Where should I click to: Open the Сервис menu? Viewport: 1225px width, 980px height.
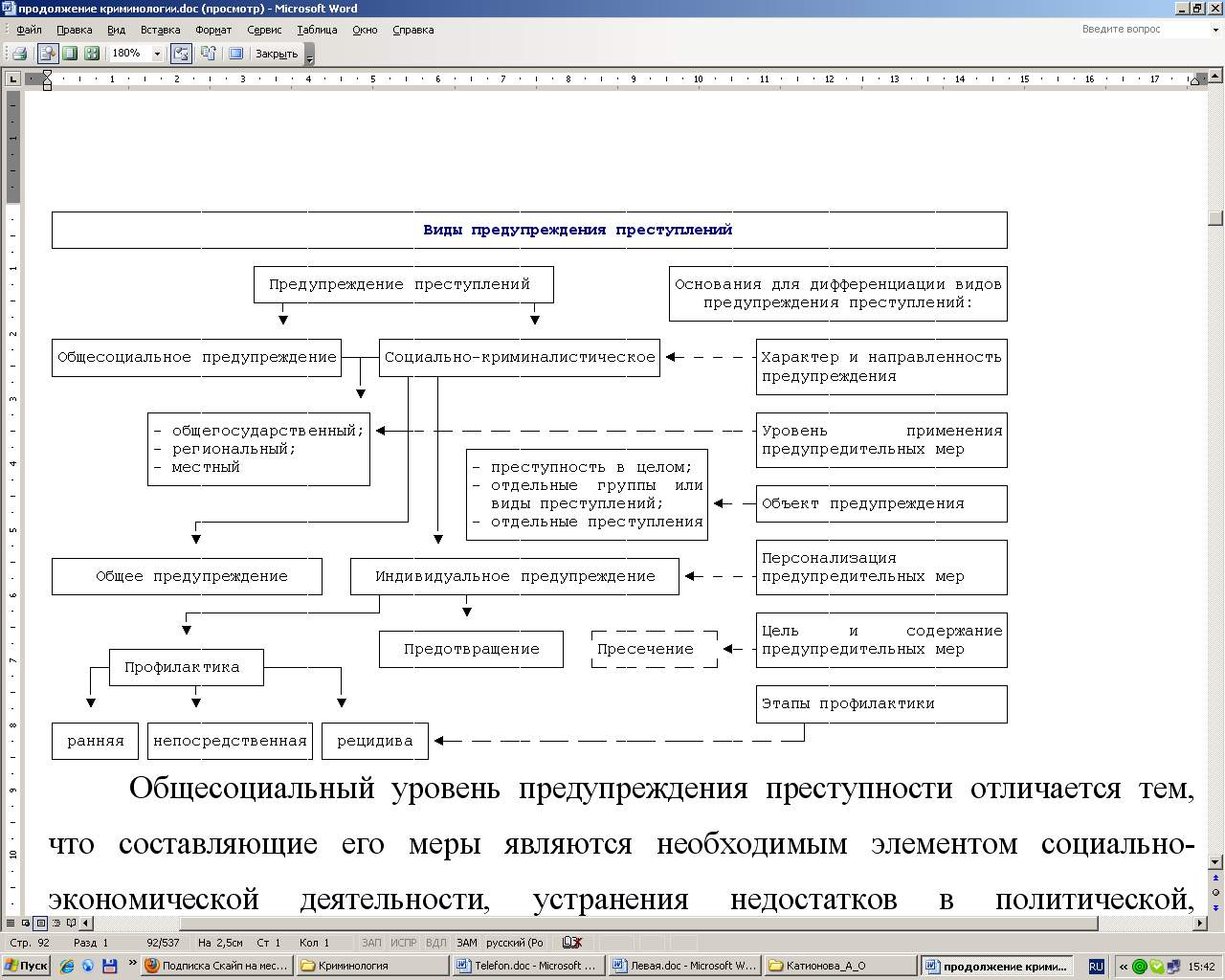[x=264, y=30]
